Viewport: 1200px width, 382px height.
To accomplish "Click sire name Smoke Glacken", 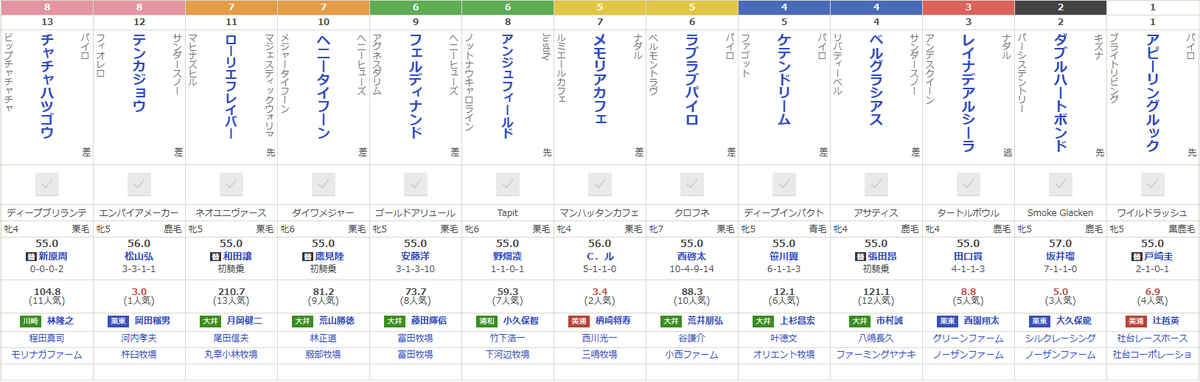I will [x=1061, y=212].
